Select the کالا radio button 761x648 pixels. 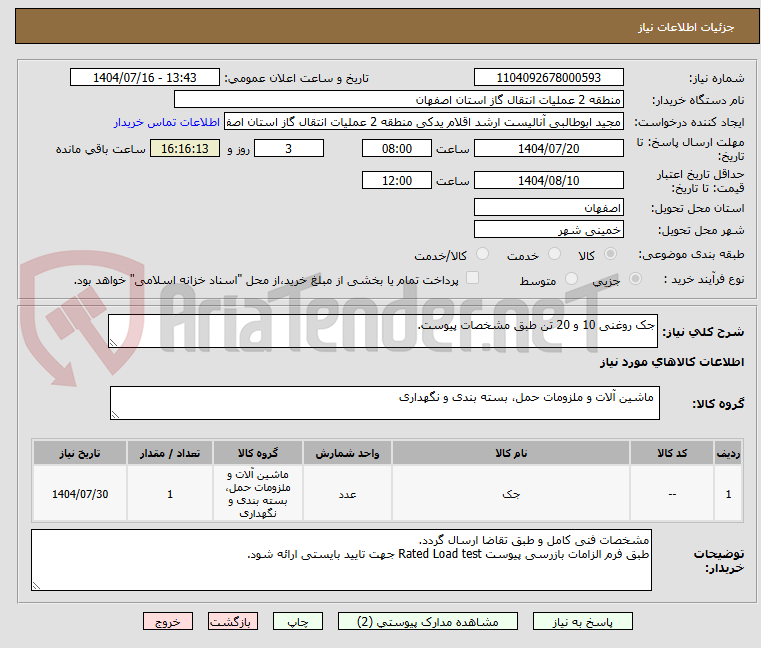[611, 254]
